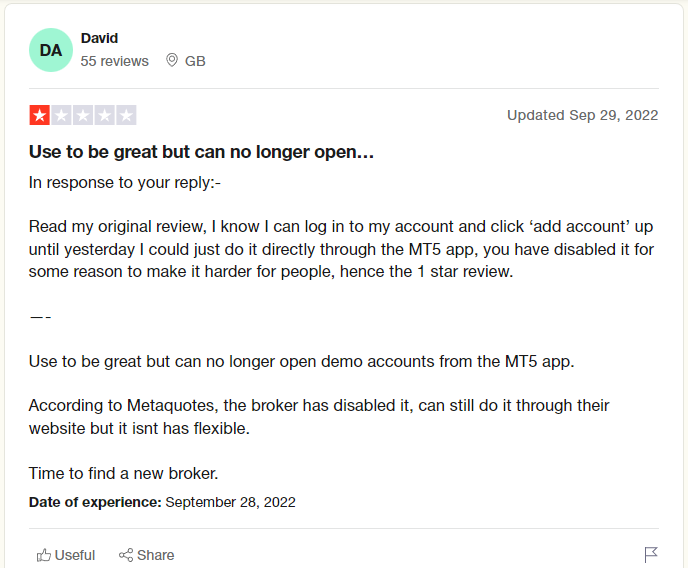Click the fourth grey rating star
Viewport: 688px width, 568px height.
click(x=104, y=115)
